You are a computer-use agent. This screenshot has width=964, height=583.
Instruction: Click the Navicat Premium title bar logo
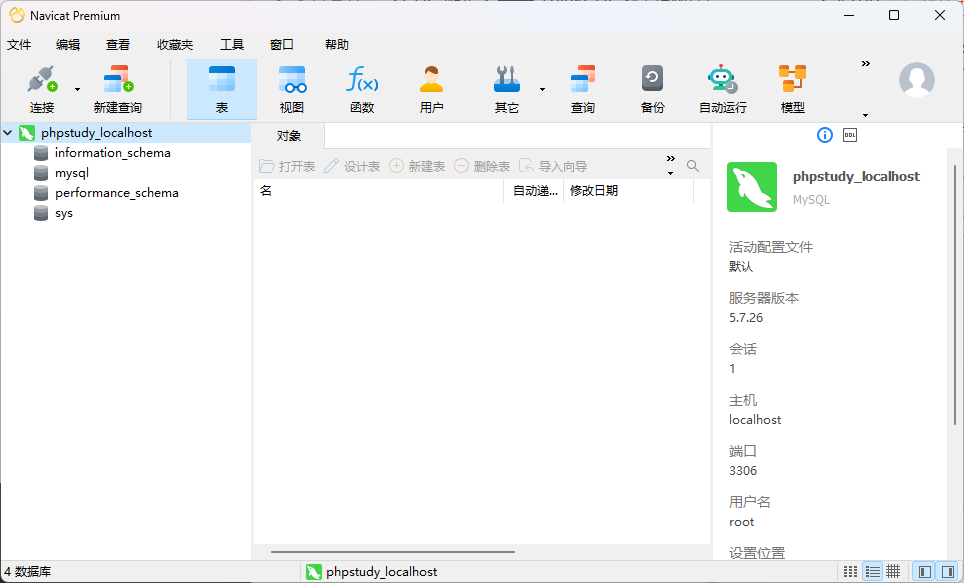[x=17, y=15]
